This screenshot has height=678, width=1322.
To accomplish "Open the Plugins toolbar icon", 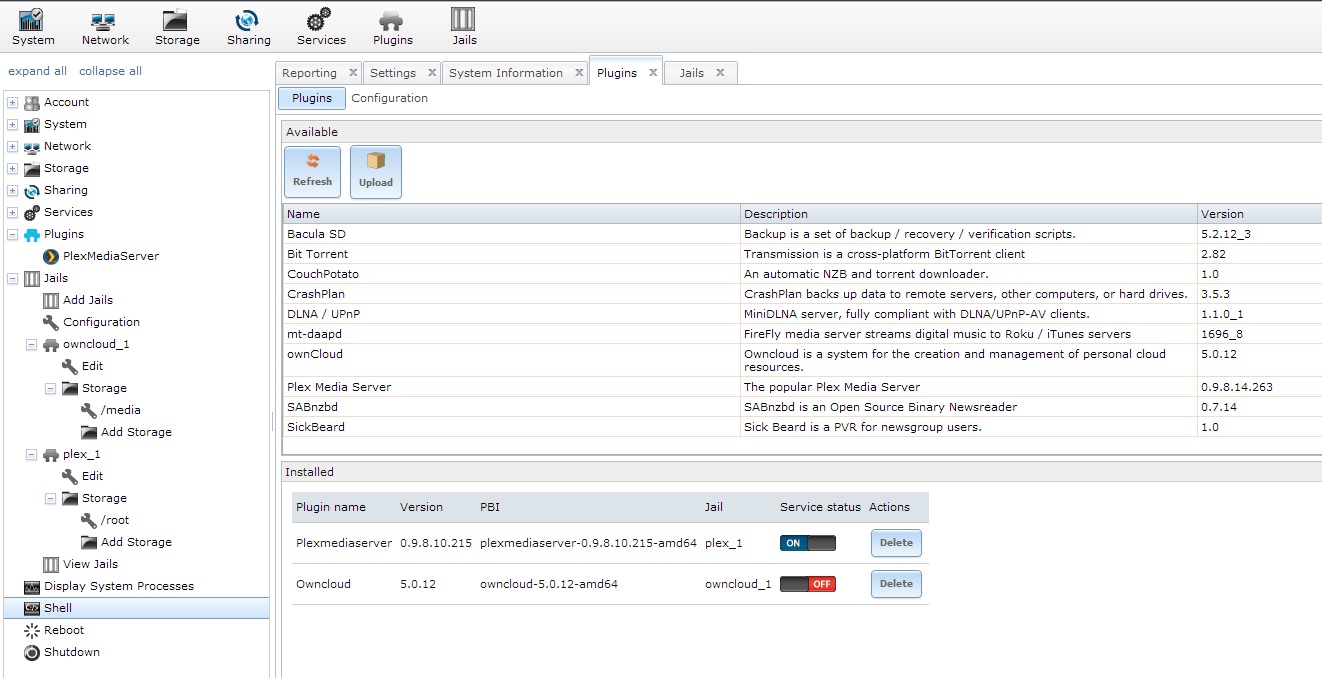I will tap(392, 27).
